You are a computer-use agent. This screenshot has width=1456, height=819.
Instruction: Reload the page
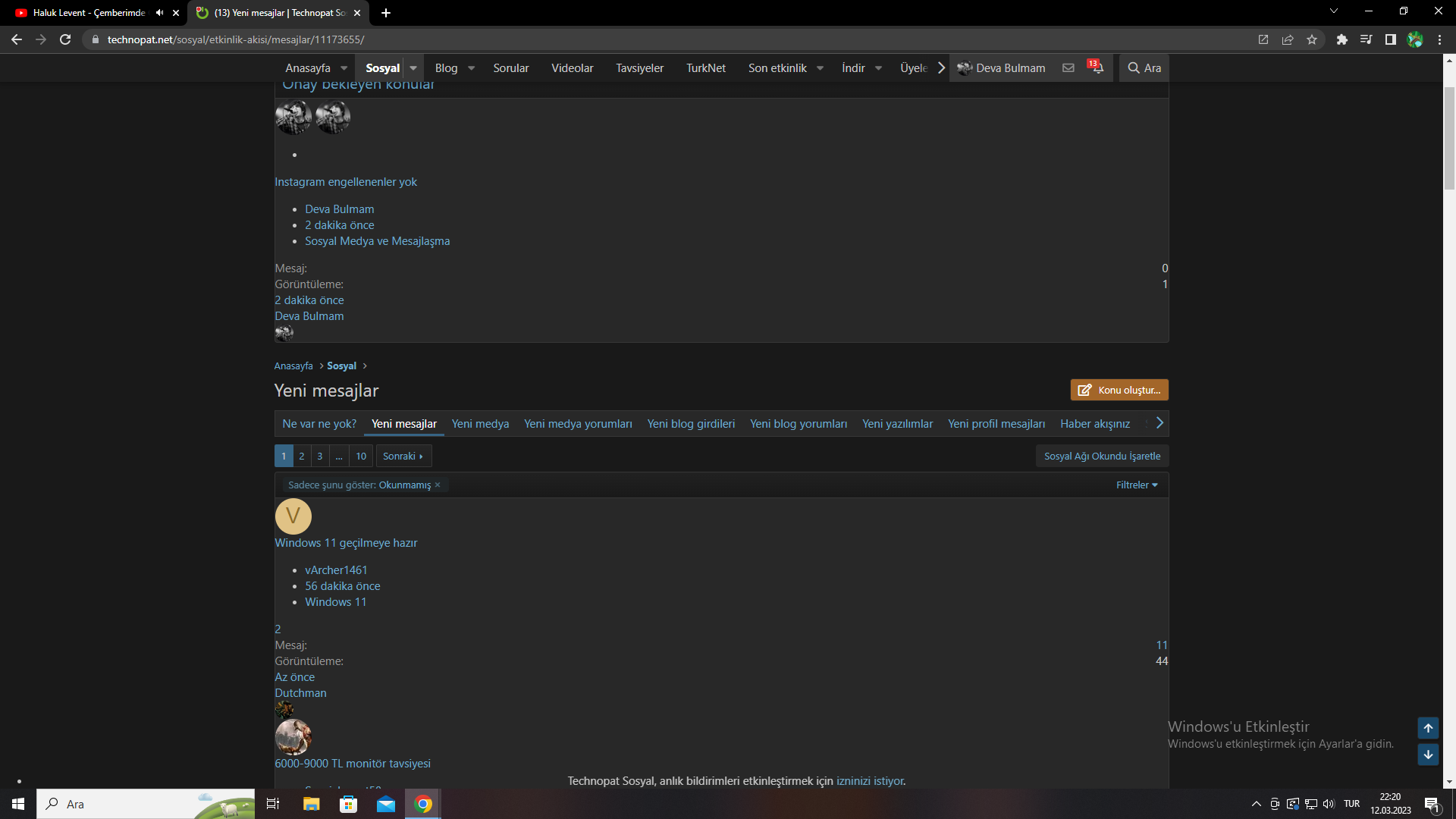(x=65, y=39)
